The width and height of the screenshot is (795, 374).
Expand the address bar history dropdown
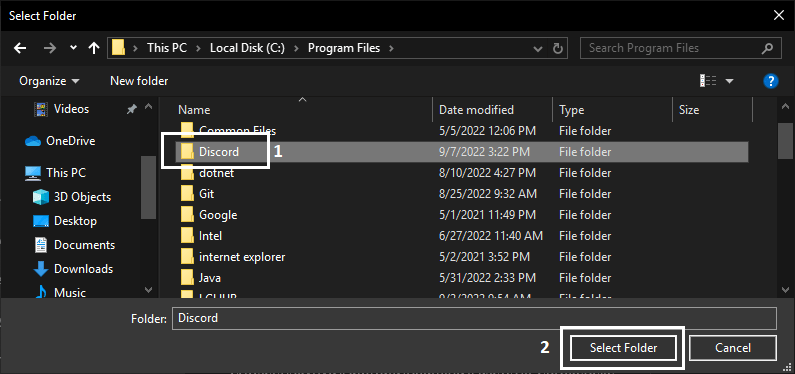click(x=538, y=49)
